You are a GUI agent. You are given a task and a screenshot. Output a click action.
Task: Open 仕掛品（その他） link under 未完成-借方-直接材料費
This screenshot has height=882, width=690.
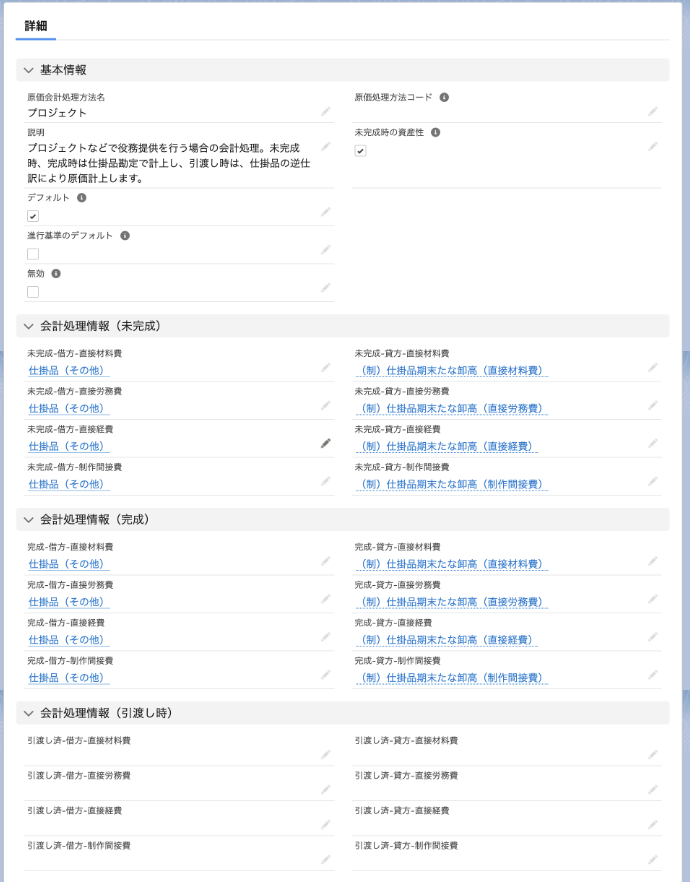(67, 370)
